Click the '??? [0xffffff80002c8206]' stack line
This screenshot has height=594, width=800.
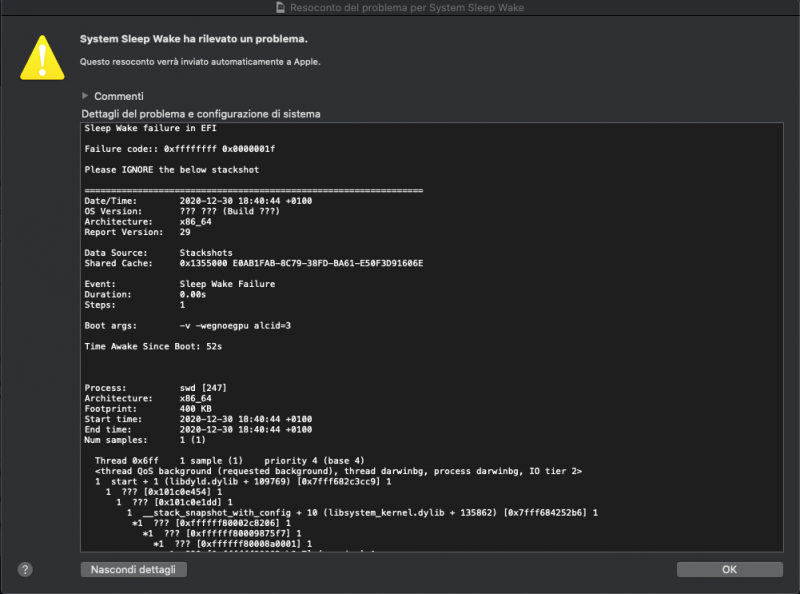[x=212, y=523]
